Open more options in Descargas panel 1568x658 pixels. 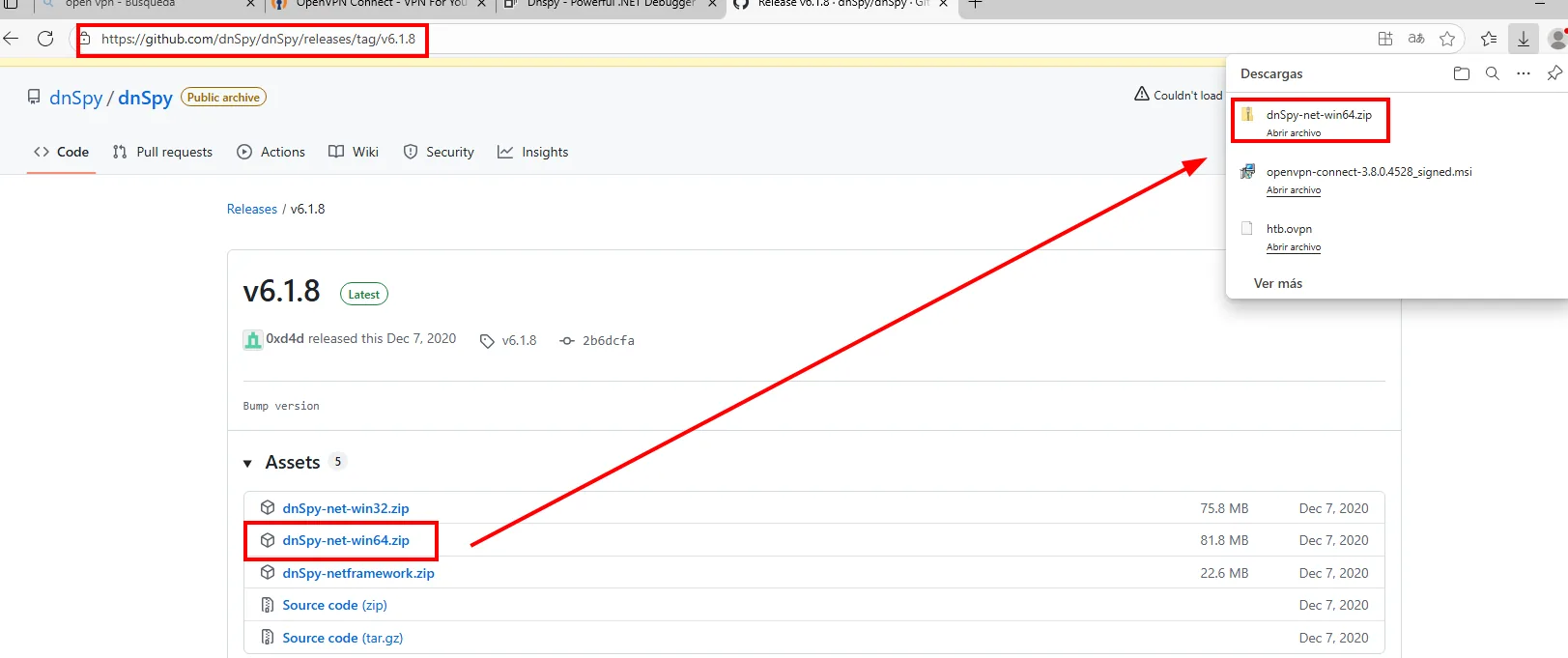pyautogui.click(x=1524, y=73)
